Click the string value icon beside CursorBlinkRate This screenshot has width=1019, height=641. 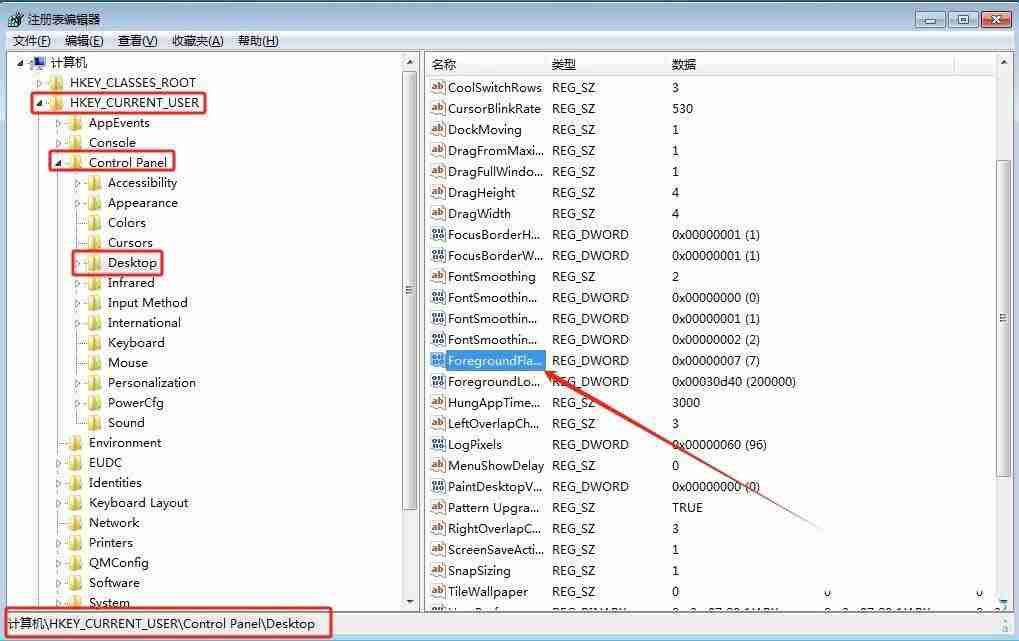coord(437,108)
